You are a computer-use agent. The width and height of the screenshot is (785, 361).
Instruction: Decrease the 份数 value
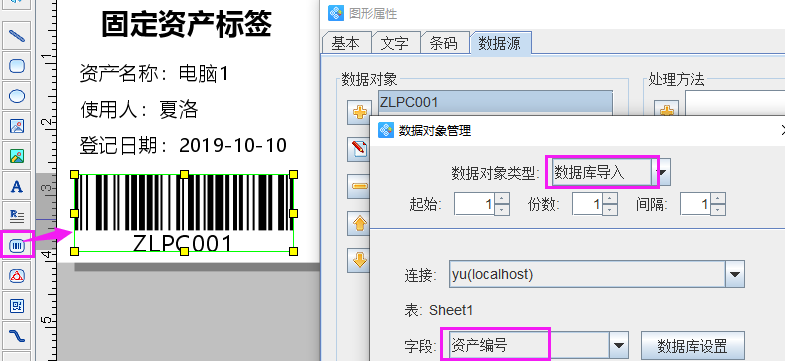point(610,210)
